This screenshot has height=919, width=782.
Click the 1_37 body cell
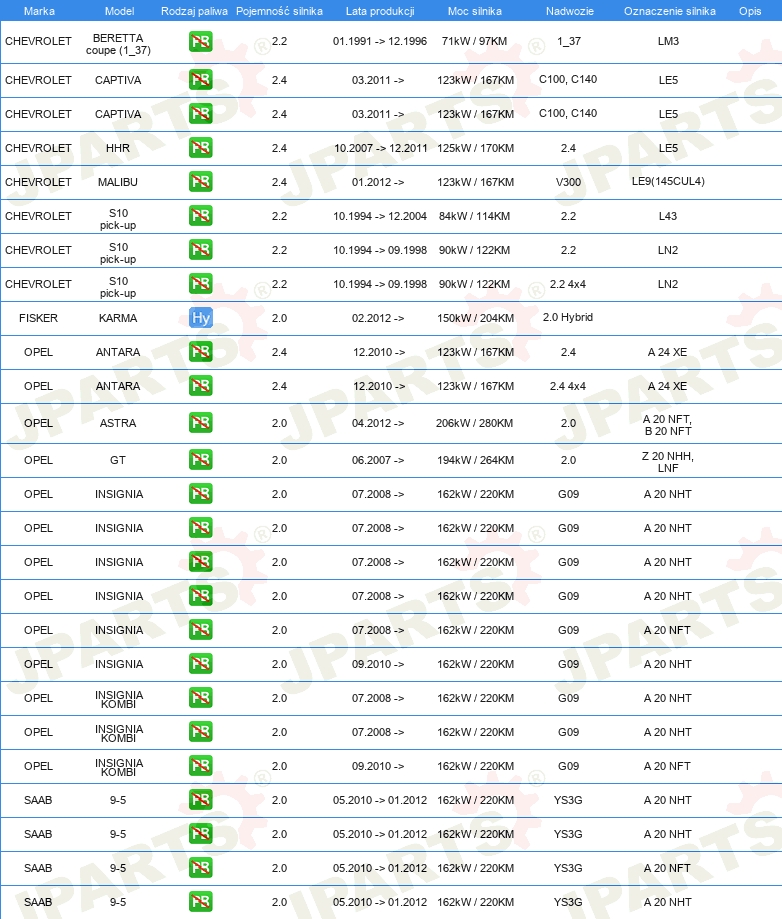tap(569, 41)
